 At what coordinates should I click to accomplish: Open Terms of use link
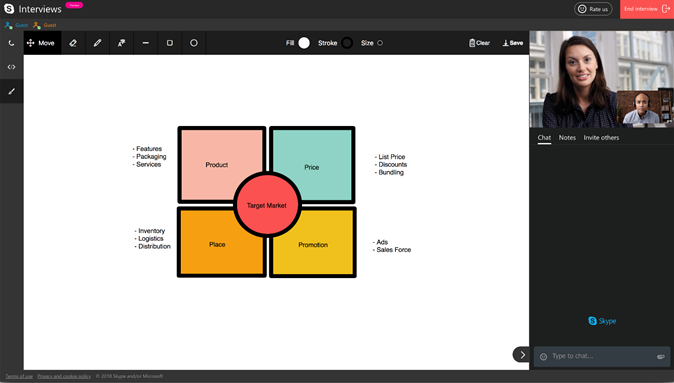19,376
